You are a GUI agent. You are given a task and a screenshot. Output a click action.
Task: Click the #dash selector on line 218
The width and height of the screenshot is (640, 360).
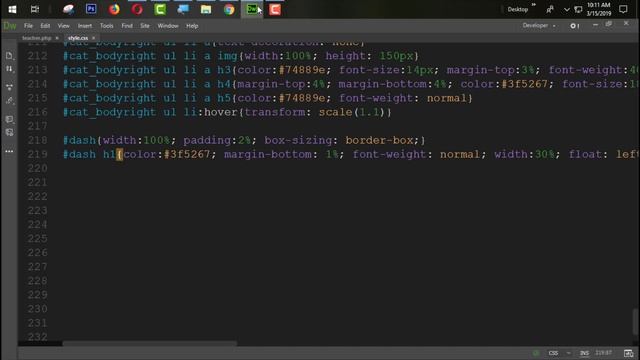click(x=79, y=140)
